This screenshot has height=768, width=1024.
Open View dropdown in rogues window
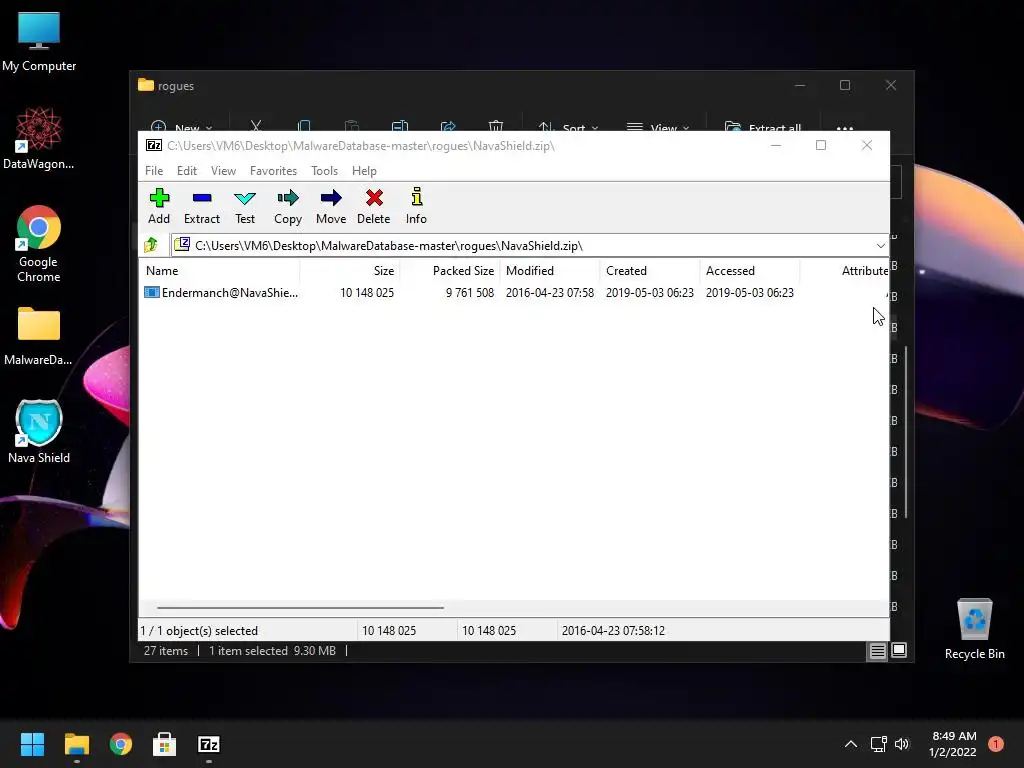(658, 127)
